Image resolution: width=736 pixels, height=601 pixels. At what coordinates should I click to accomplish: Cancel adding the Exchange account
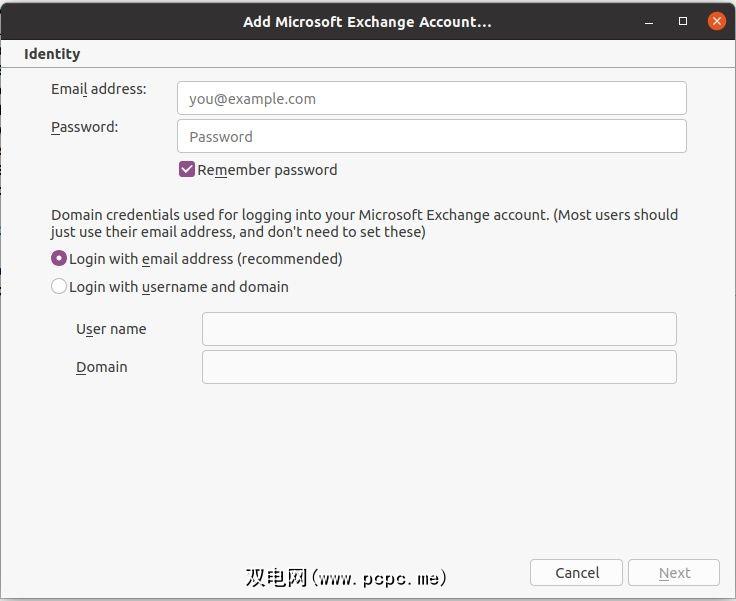(x=576, y=573)
